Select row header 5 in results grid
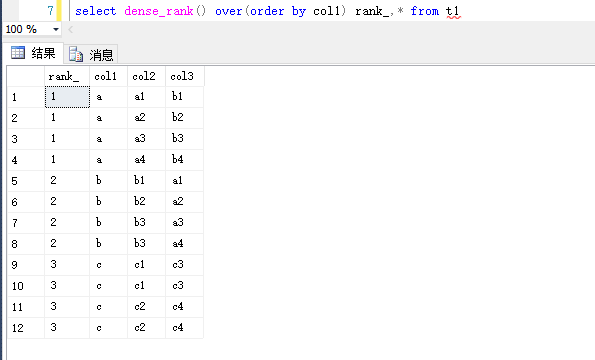Viewport: 595px width, 360px height. click(x=26, y=181)
